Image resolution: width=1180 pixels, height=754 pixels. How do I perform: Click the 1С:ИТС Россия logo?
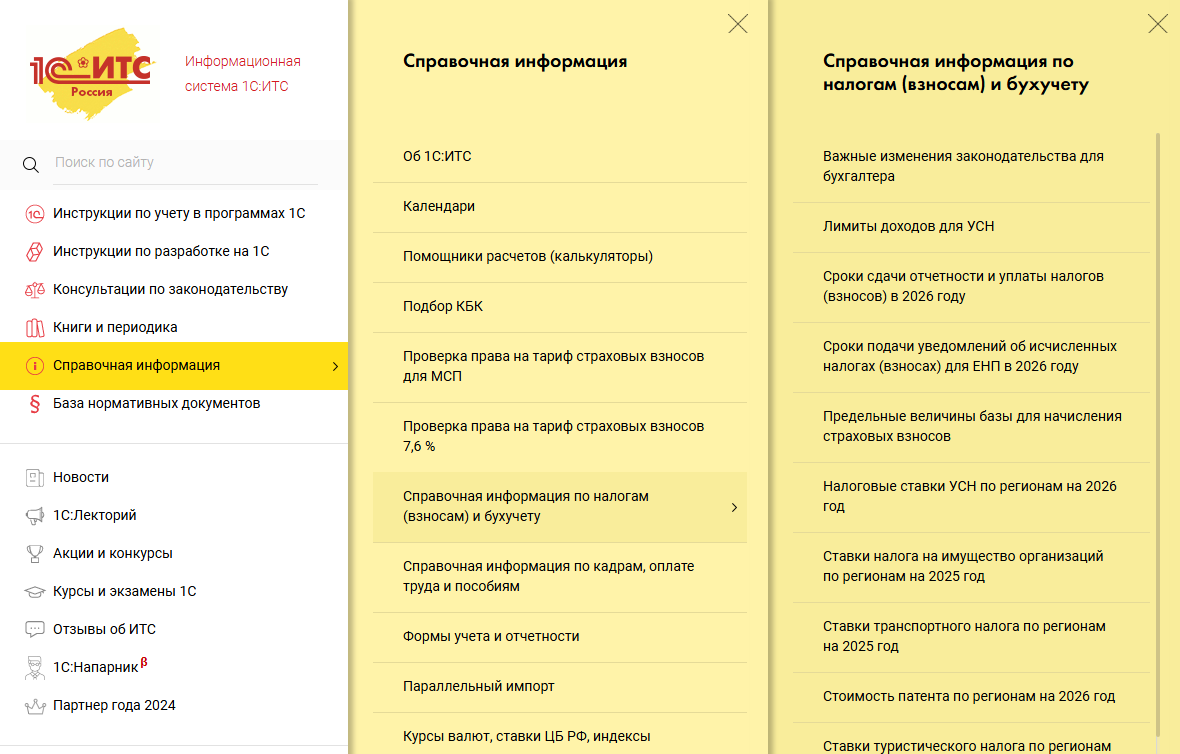pos(93,74)
